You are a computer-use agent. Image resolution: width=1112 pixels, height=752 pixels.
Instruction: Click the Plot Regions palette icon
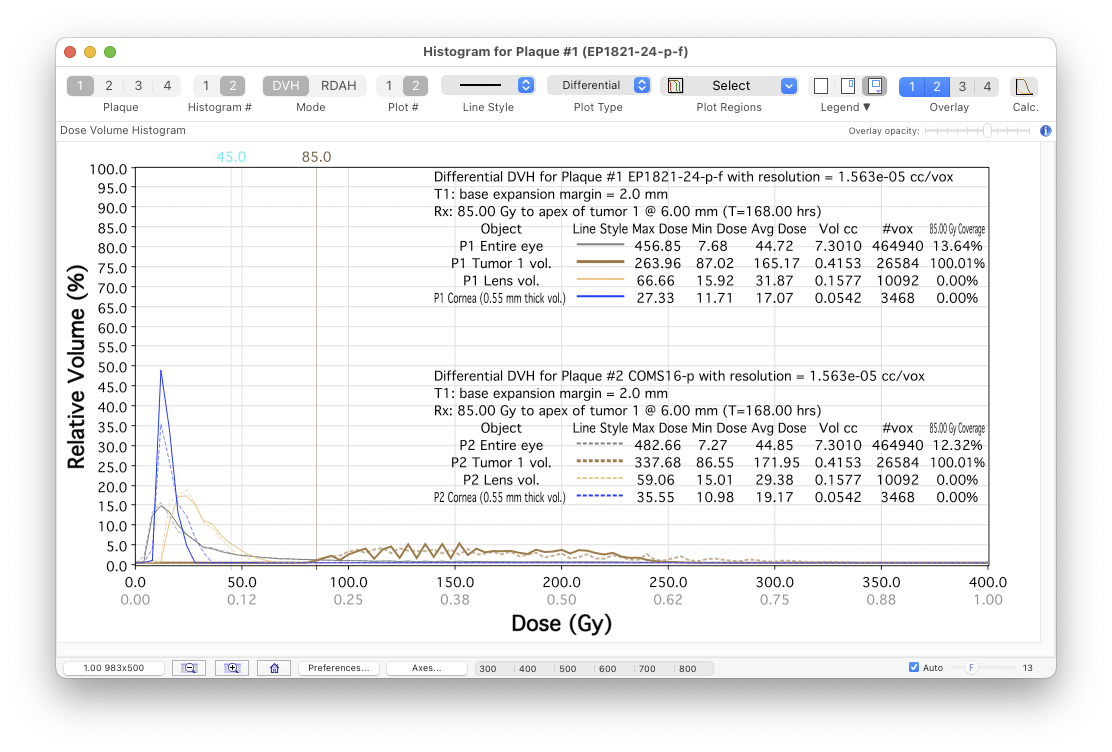point(675,85)
